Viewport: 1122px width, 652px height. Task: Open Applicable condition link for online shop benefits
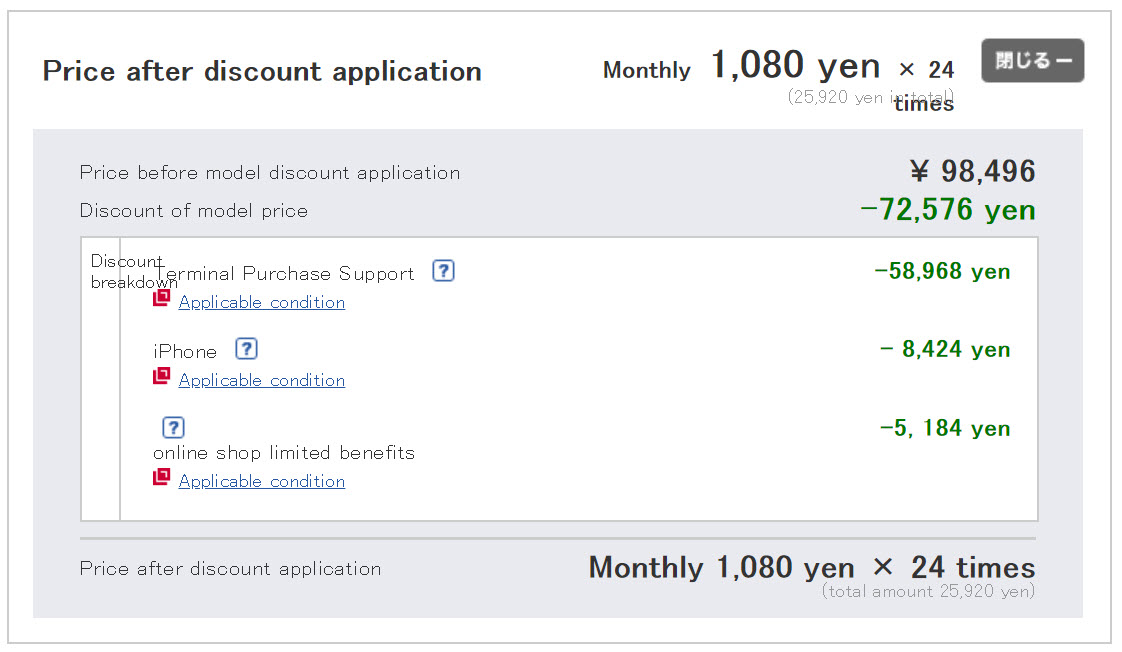(262, 481)
